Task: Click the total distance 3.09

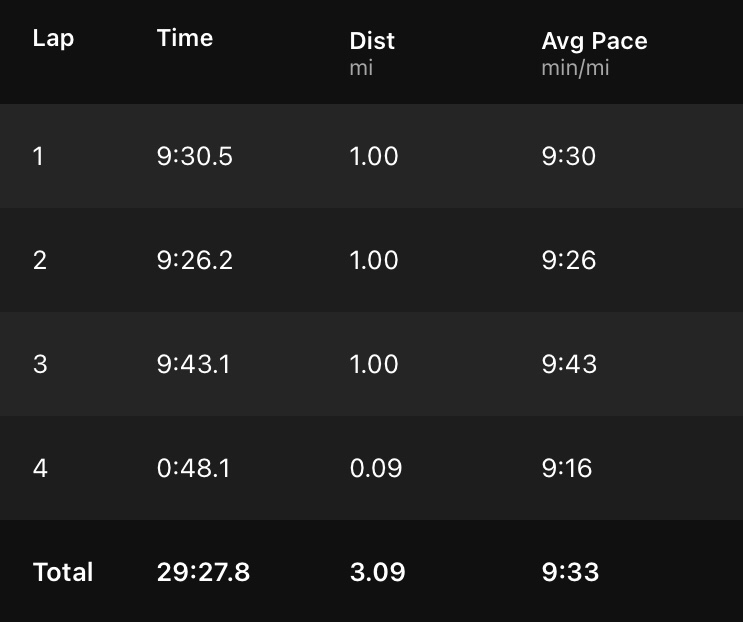Action: coord(377,572)
